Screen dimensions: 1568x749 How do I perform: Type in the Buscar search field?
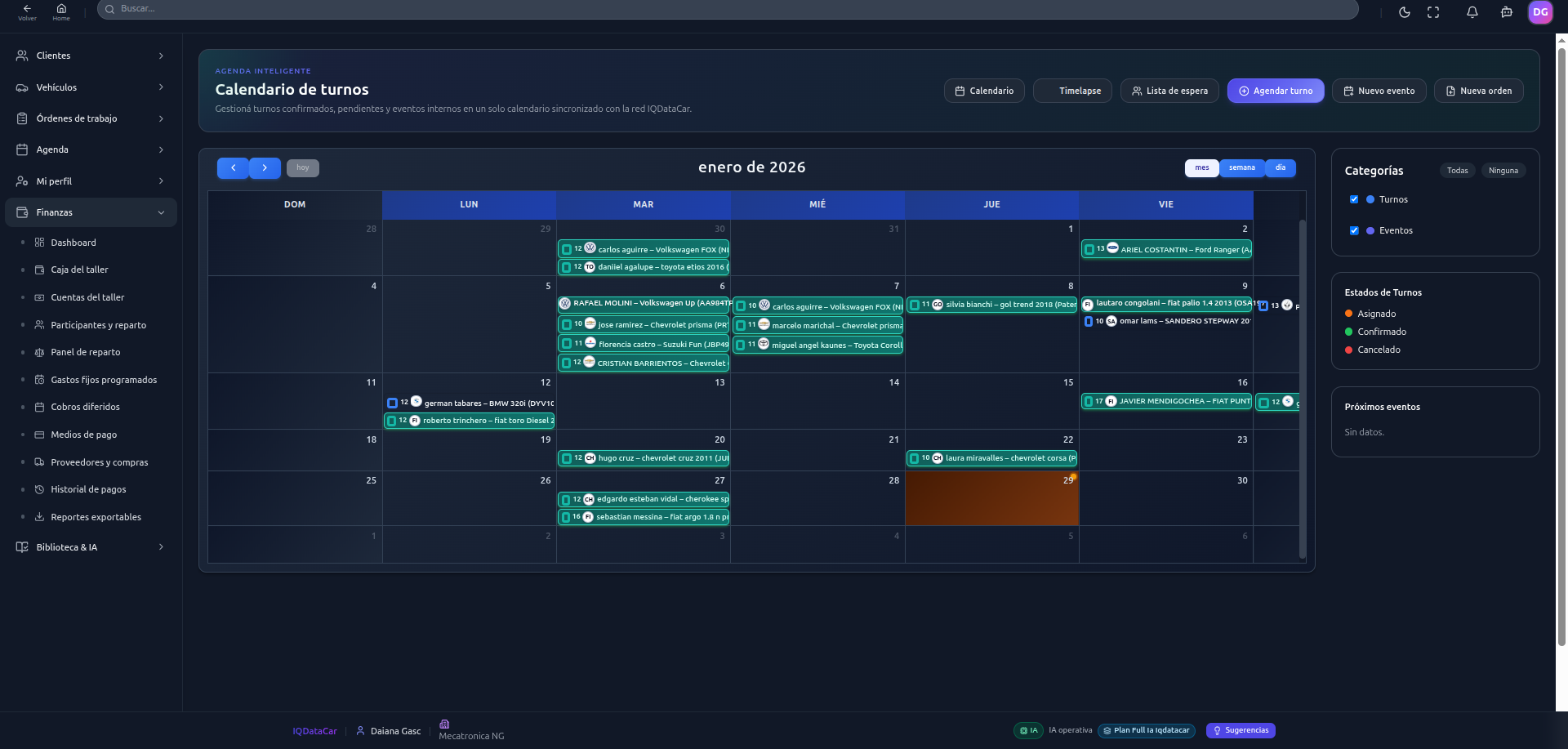click(x=727, y=9)
